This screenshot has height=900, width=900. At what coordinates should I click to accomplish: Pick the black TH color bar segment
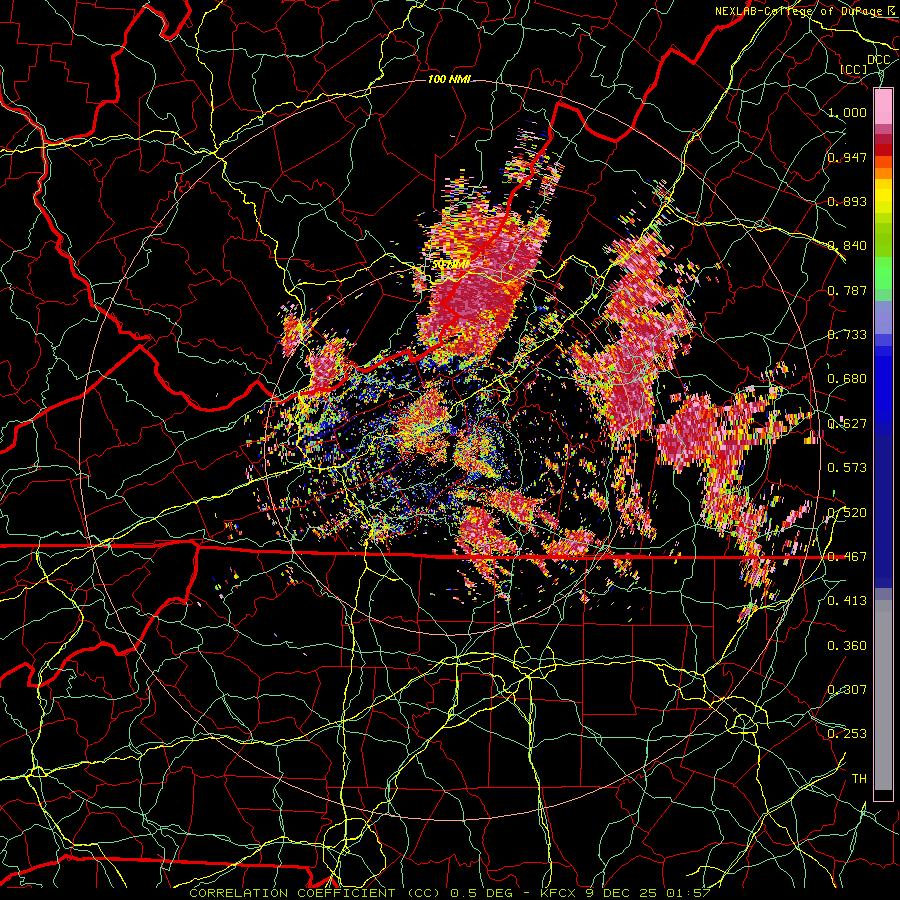coord(883,795)
